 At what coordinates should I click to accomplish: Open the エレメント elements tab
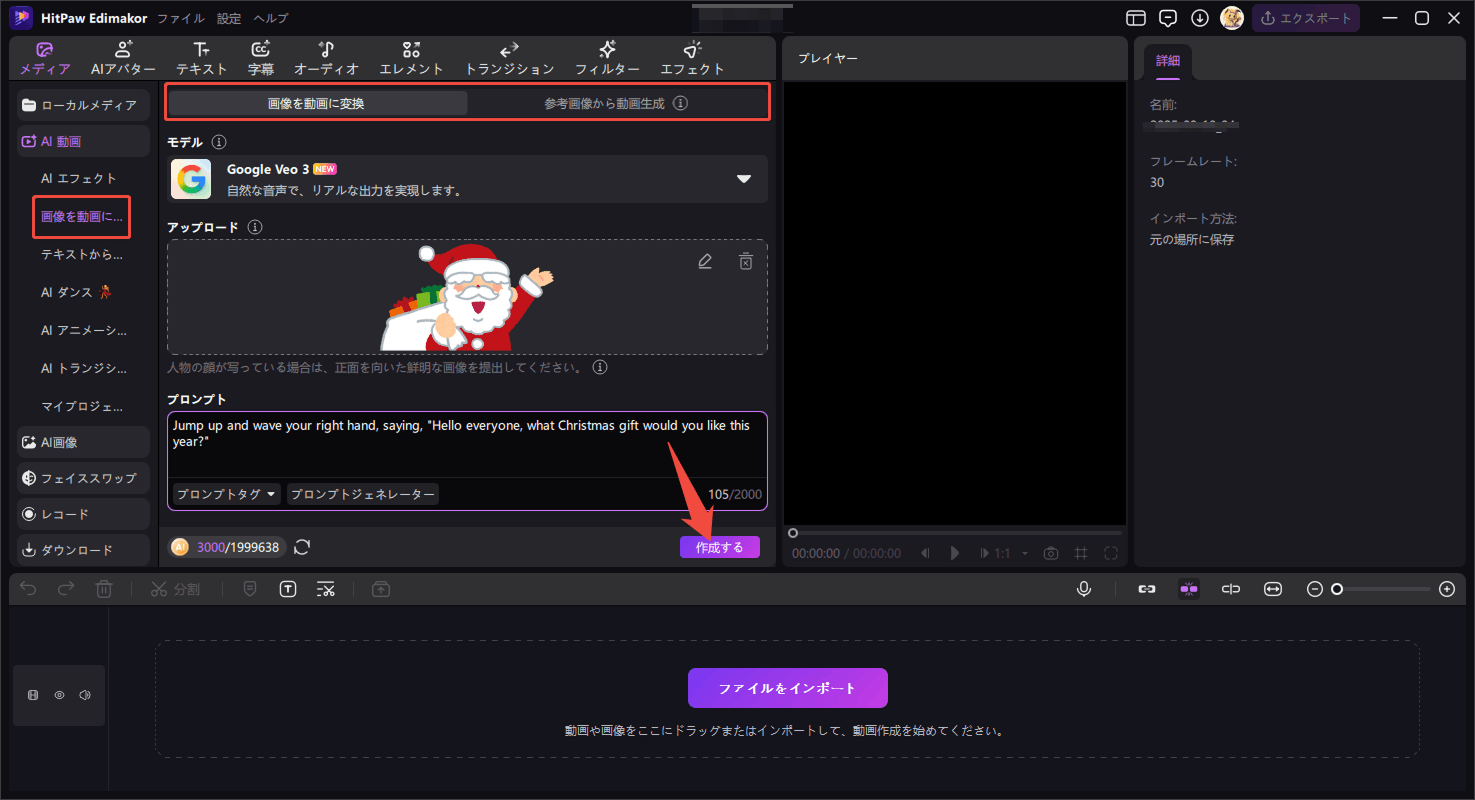click(411, 59)
